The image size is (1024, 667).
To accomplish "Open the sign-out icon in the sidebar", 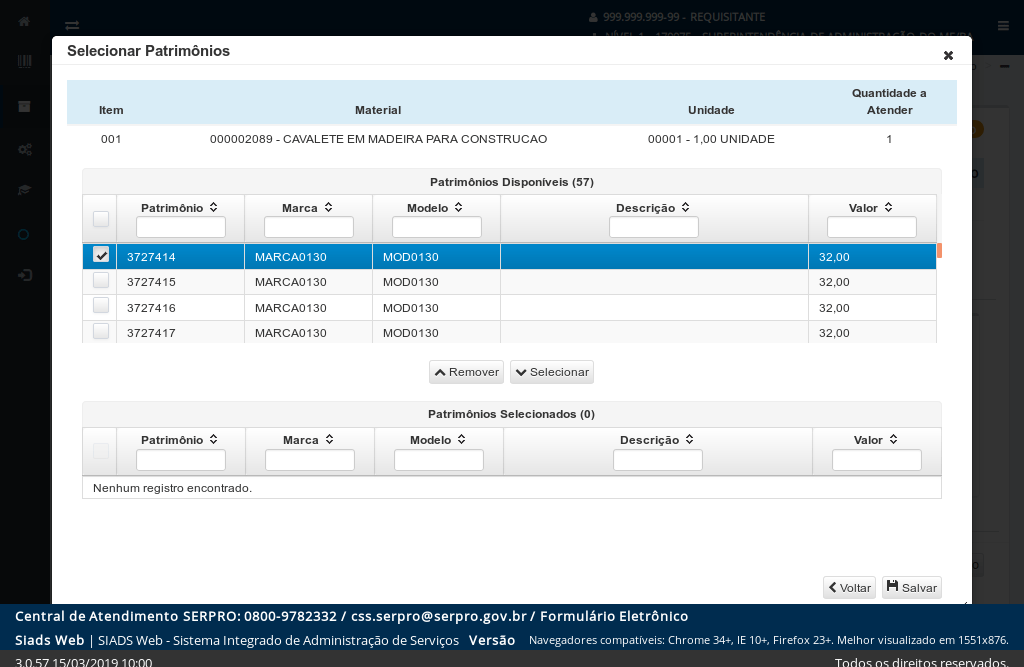I will pyautogui.click(x=24, y=275).
